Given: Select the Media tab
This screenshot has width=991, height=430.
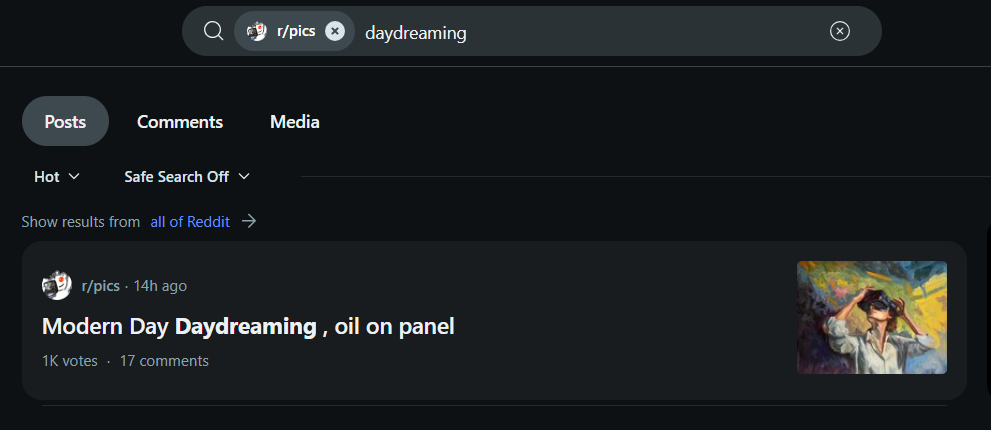Looking at the screenshot, I should (295, 122).
